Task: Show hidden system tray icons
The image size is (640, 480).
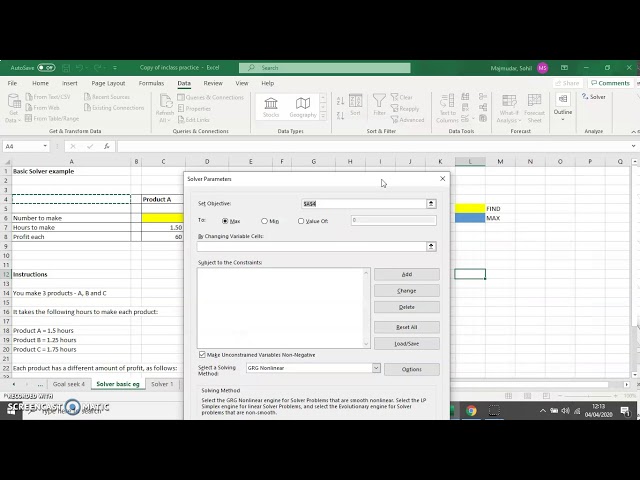Action: pyautogui.click(x=542, y=411)
